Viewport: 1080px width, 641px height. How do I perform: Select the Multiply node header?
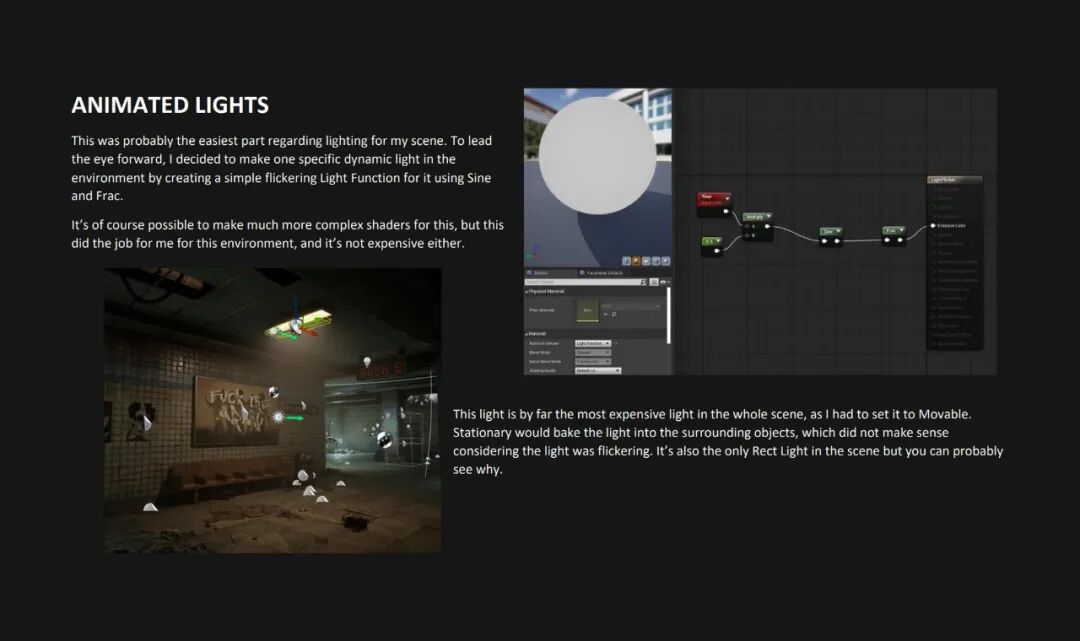point(758,217)
